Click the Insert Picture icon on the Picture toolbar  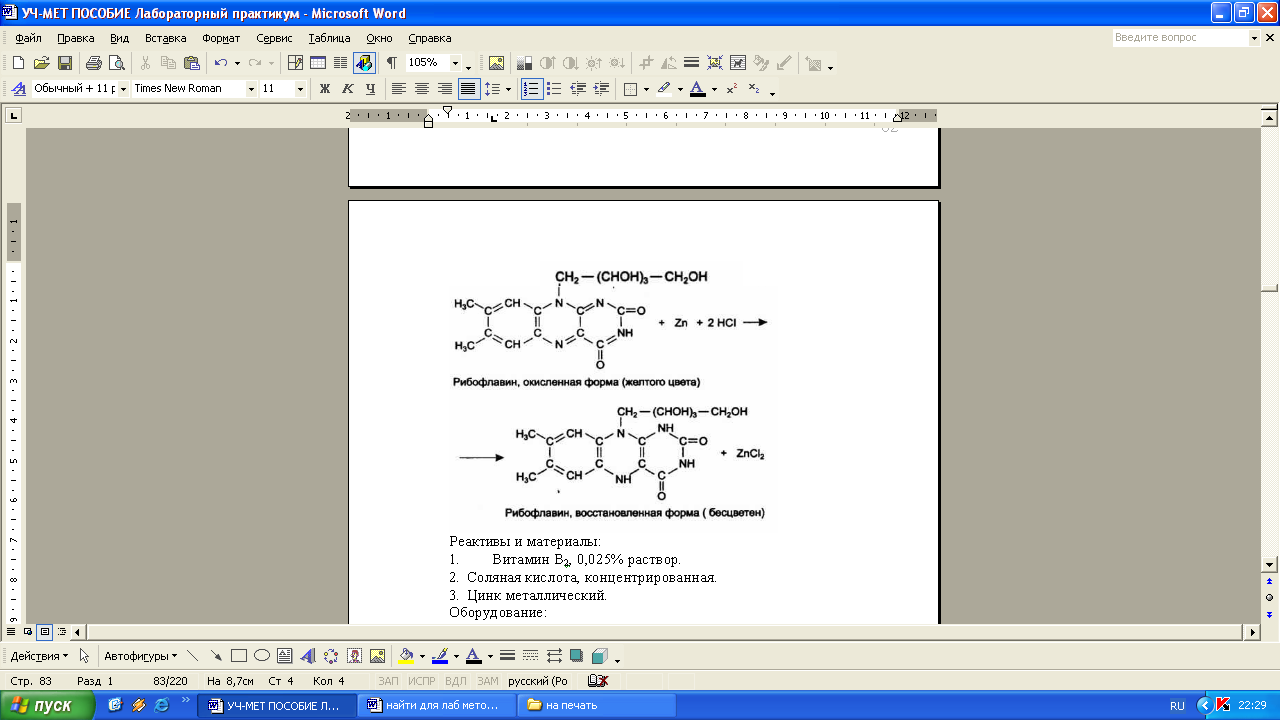pos(496,63)
